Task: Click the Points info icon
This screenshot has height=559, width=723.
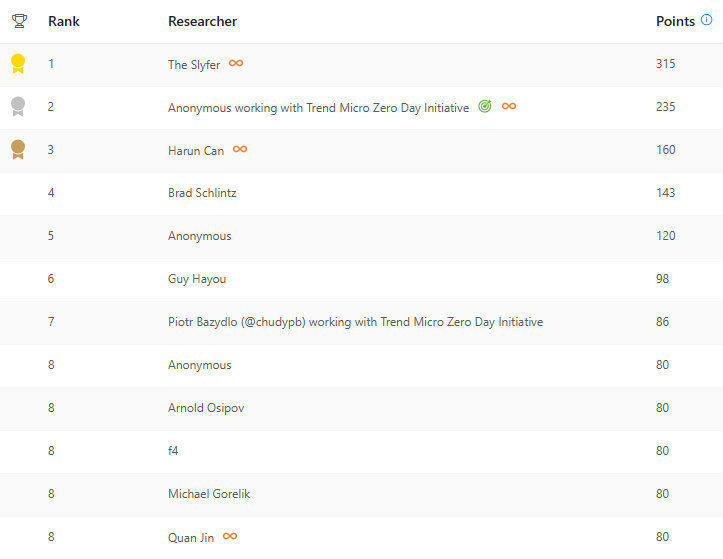Action: tap(707, 20)
